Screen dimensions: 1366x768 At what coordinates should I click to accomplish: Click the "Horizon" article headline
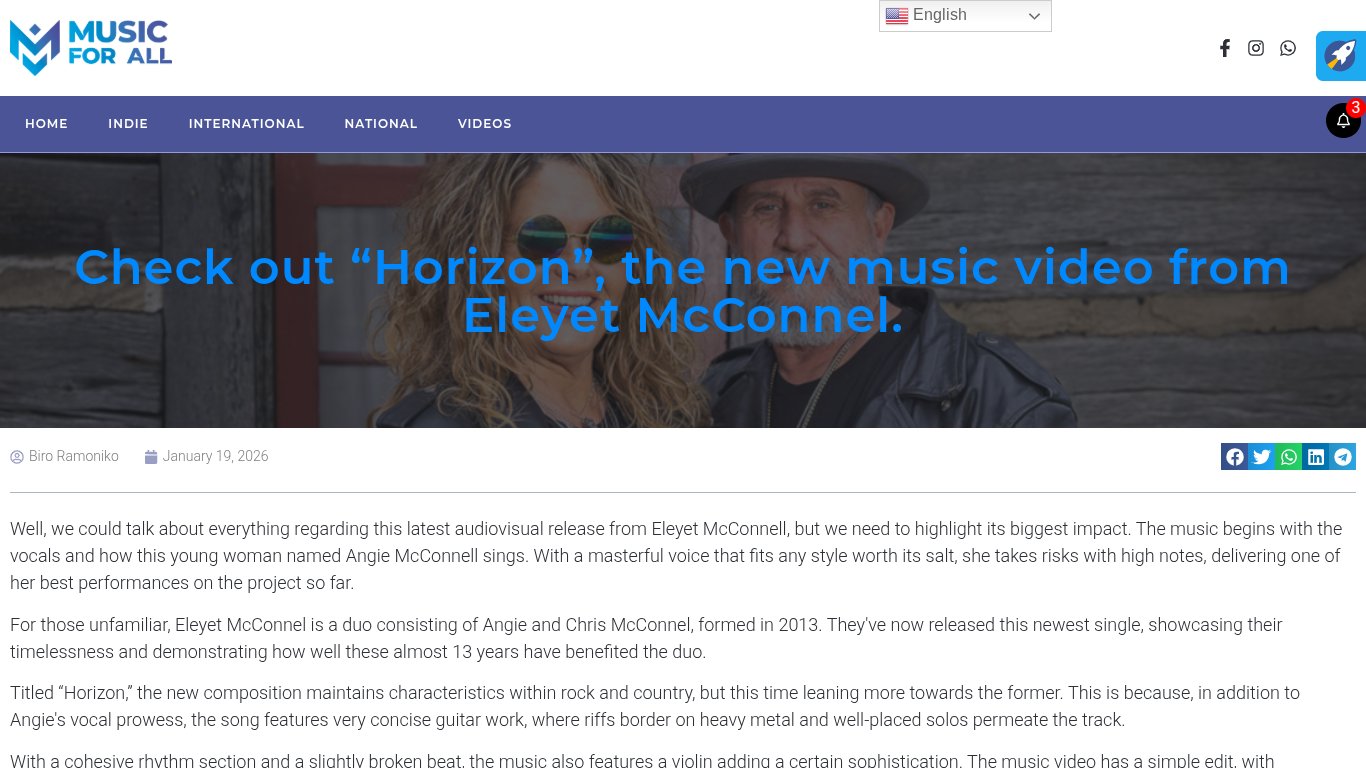point(683,291)
